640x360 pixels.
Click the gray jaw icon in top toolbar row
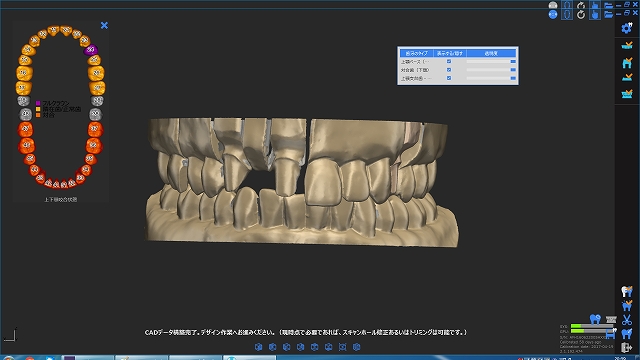(x=553, y=5)
